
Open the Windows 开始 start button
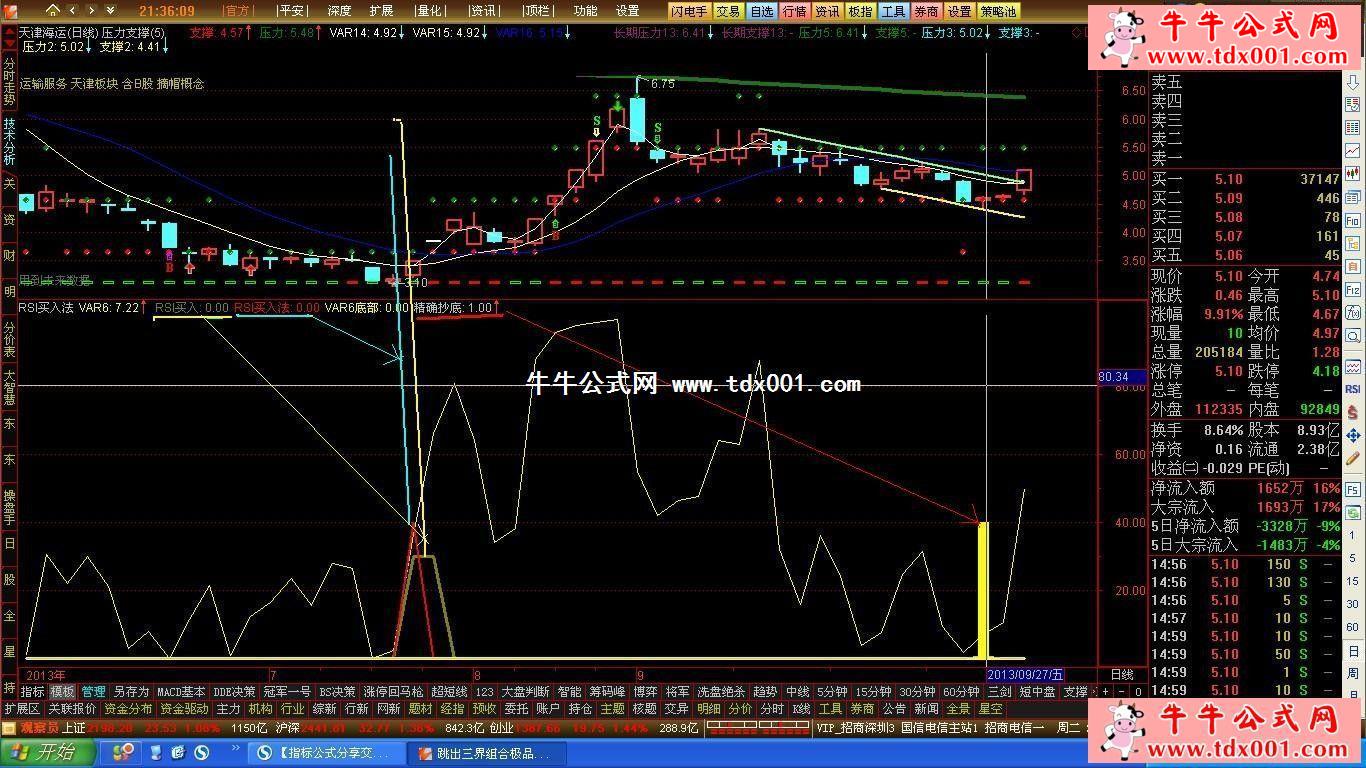[x=43, y=753]
